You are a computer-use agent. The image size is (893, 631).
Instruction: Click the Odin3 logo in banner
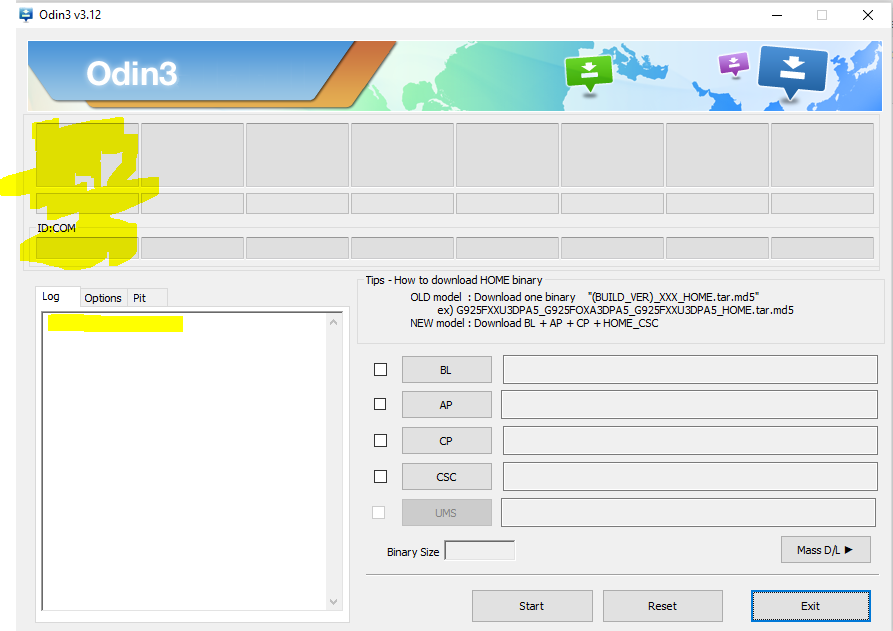coord(131,73)
